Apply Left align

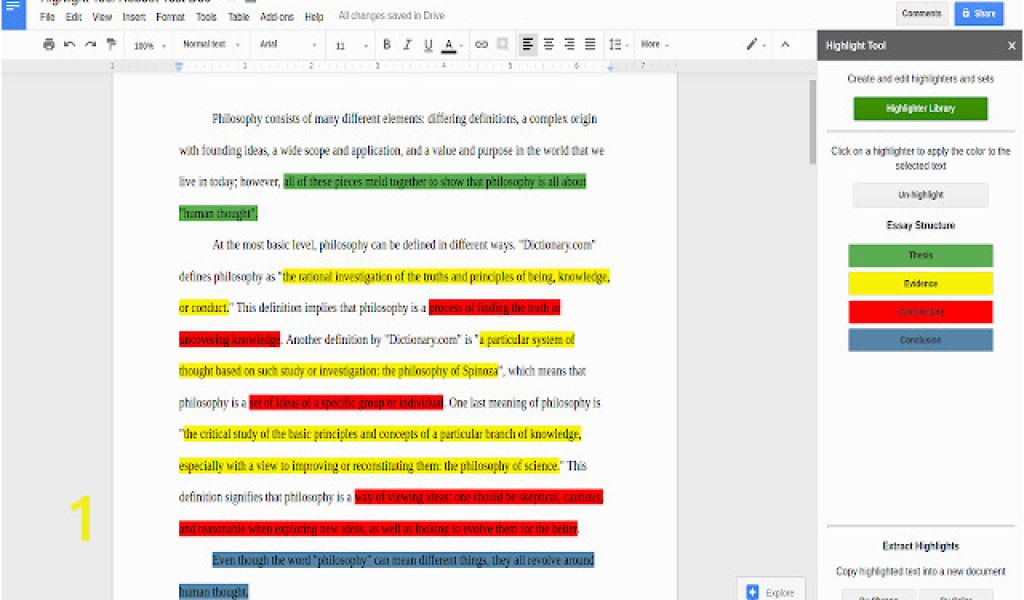pos(528,44)
